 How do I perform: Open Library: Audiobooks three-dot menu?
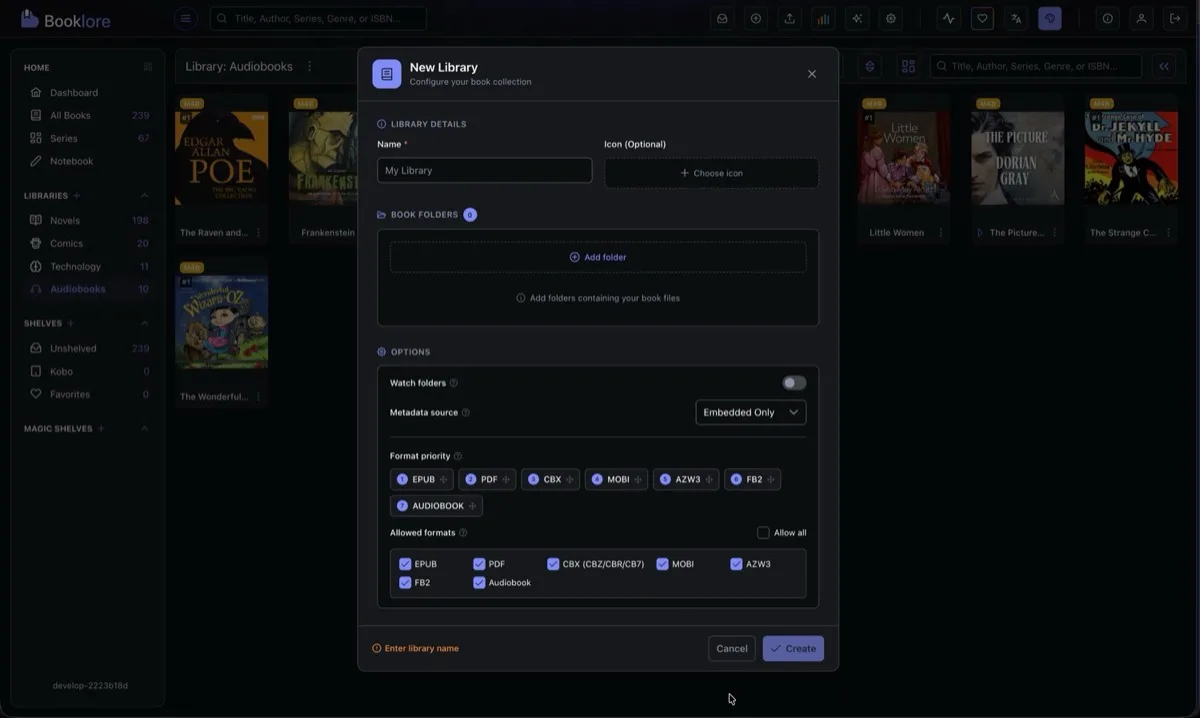point(309,66)
